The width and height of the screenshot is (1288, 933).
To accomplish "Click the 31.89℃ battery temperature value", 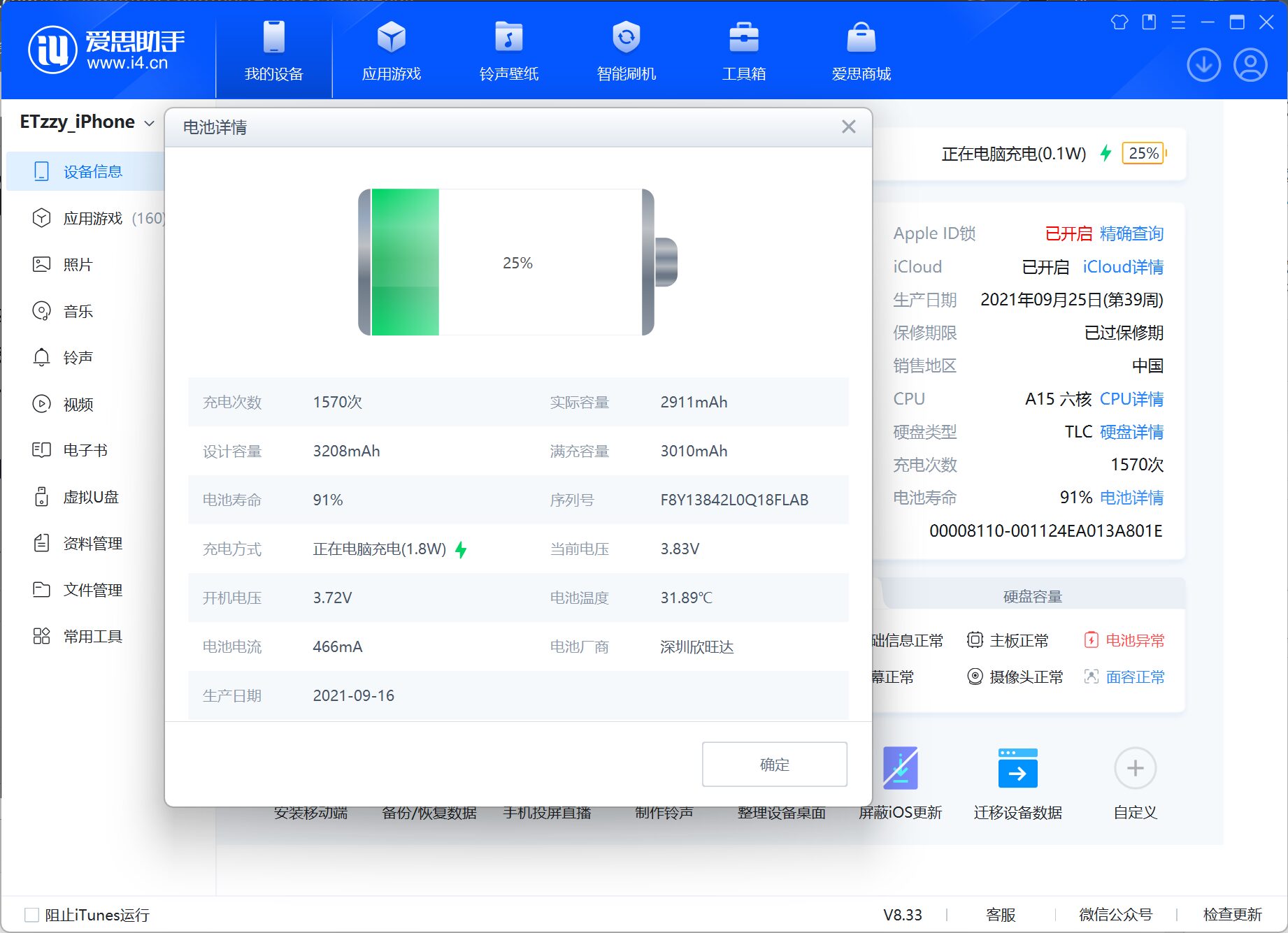I will coord(686,598).
